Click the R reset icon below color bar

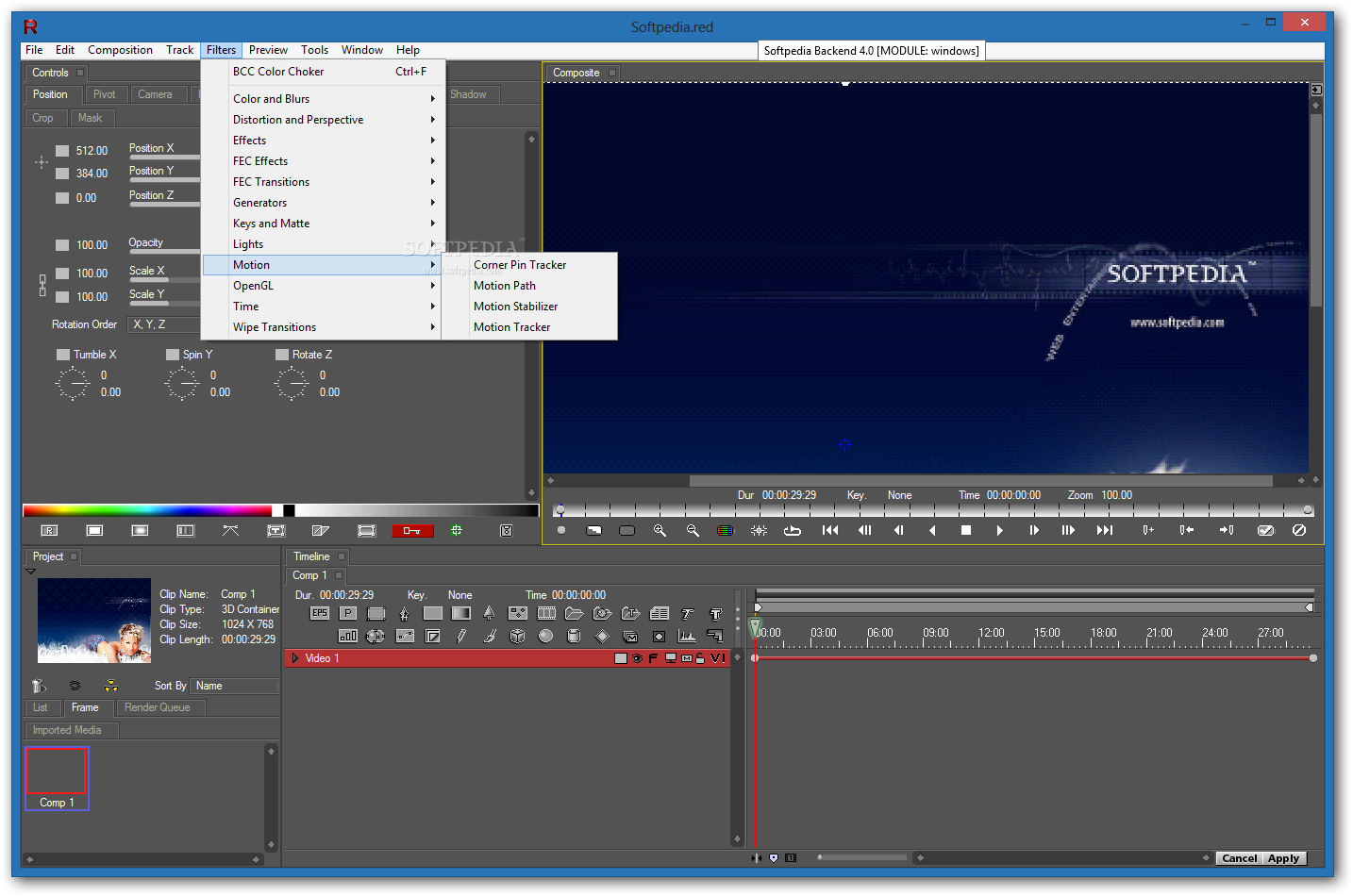click(50, 530)
